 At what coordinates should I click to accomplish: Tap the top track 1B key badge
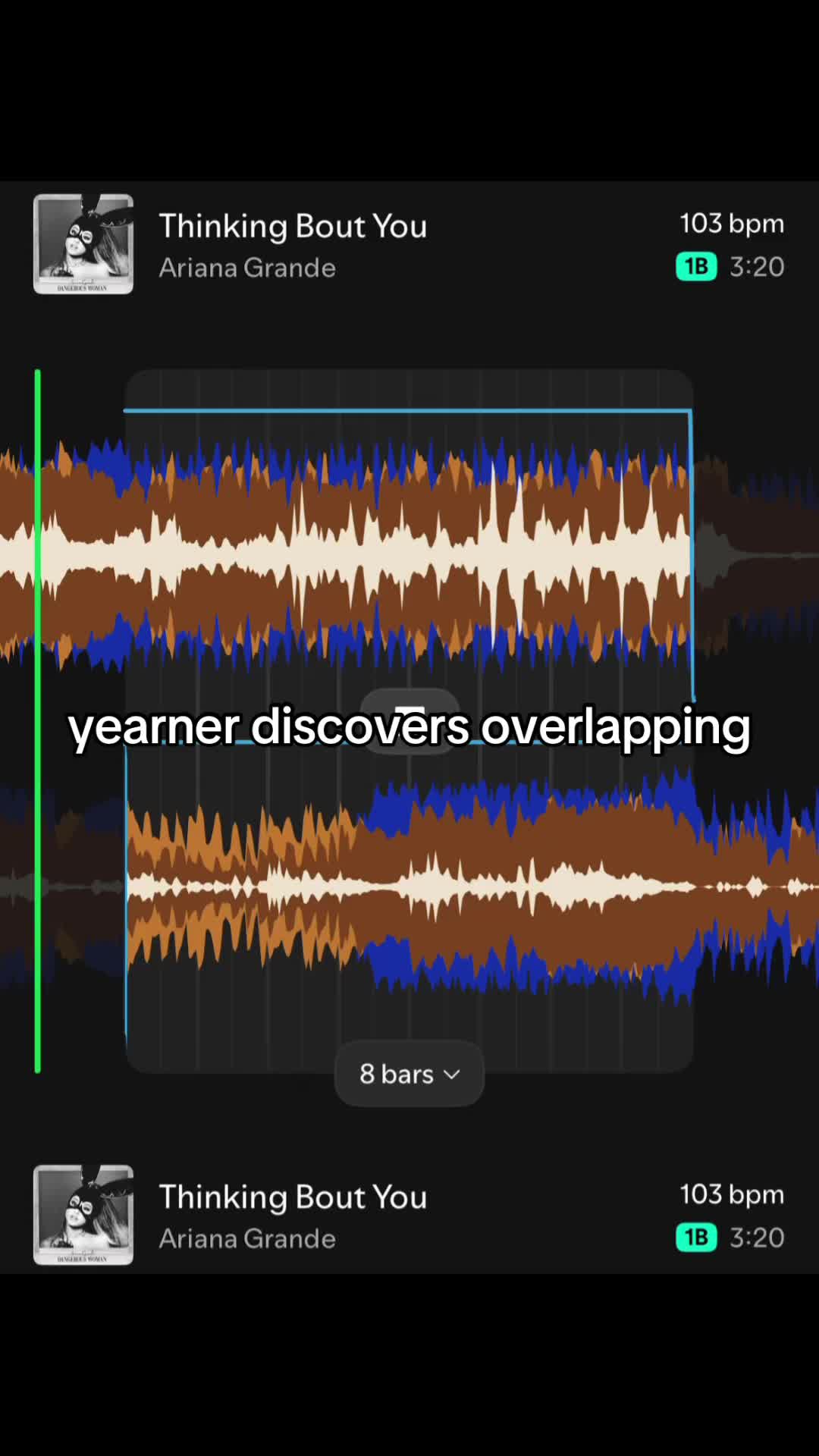[x=696, y=267]
